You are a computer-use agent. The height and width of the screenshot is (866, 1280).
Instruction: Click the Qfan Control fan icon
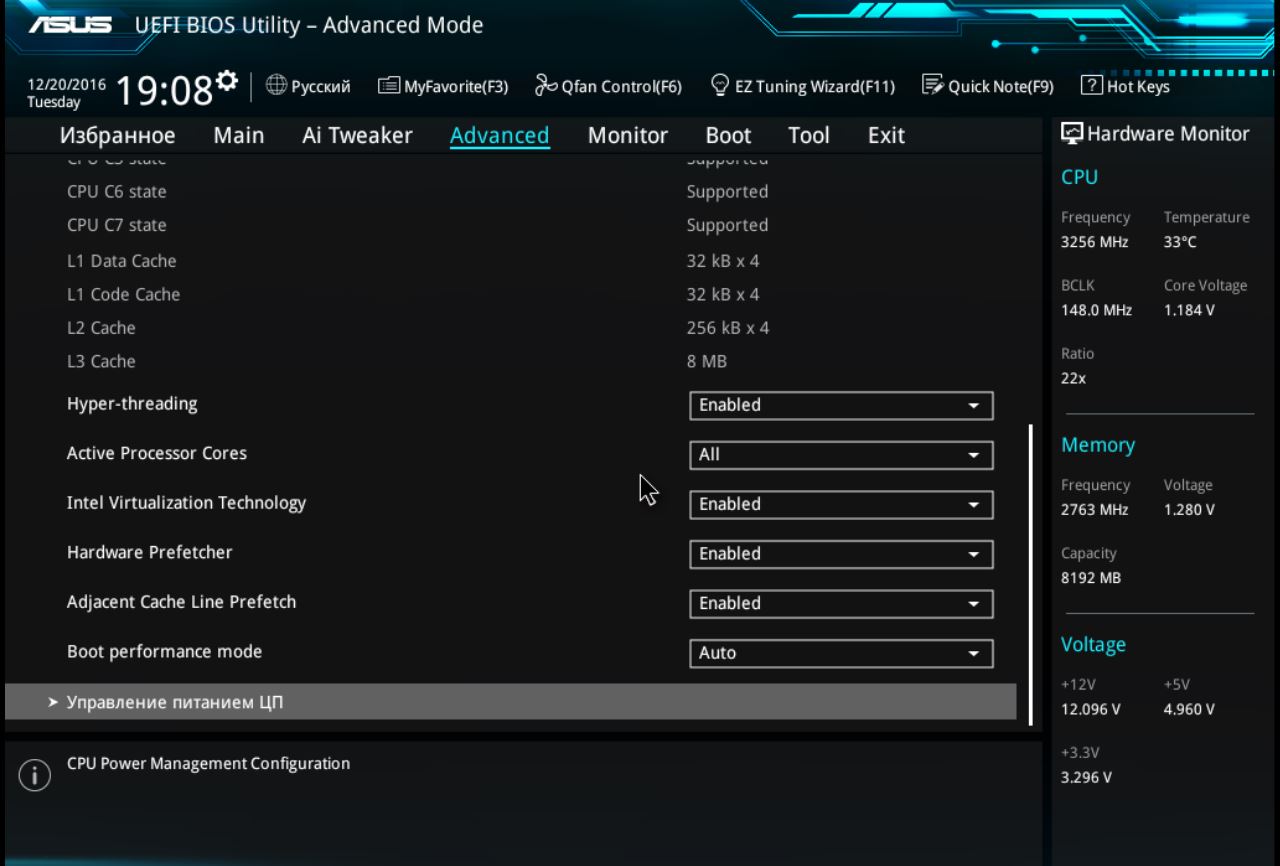pyautogui.click(x=546, y=85)
